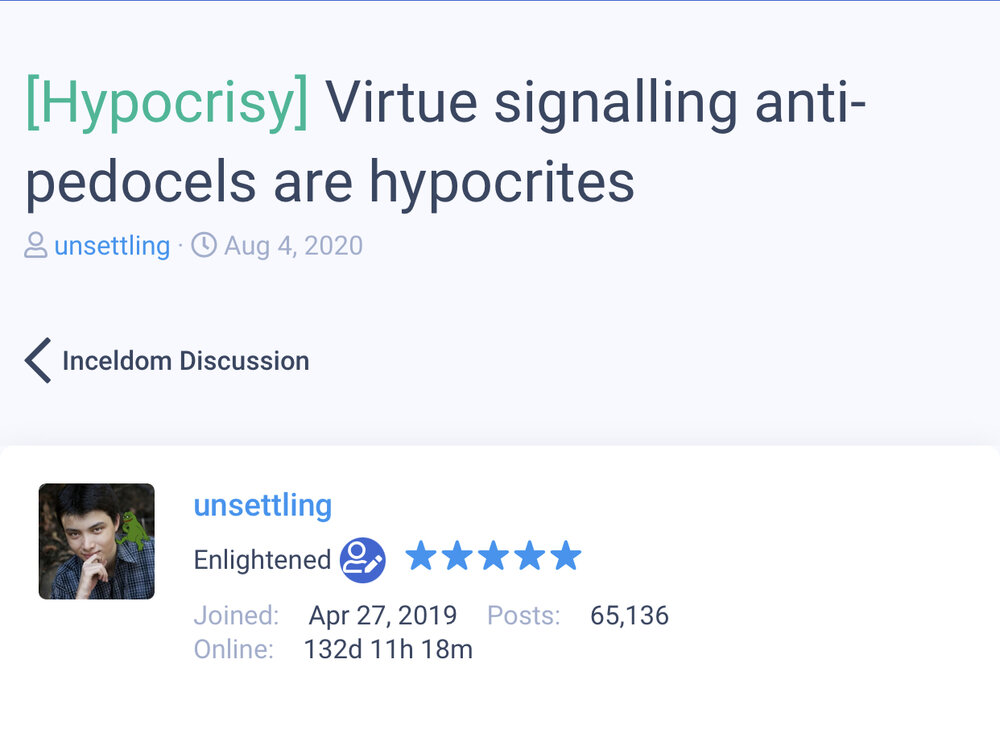Click the first blue rating star
Viewport: 1000px width, 734px height.
(421, 556)
